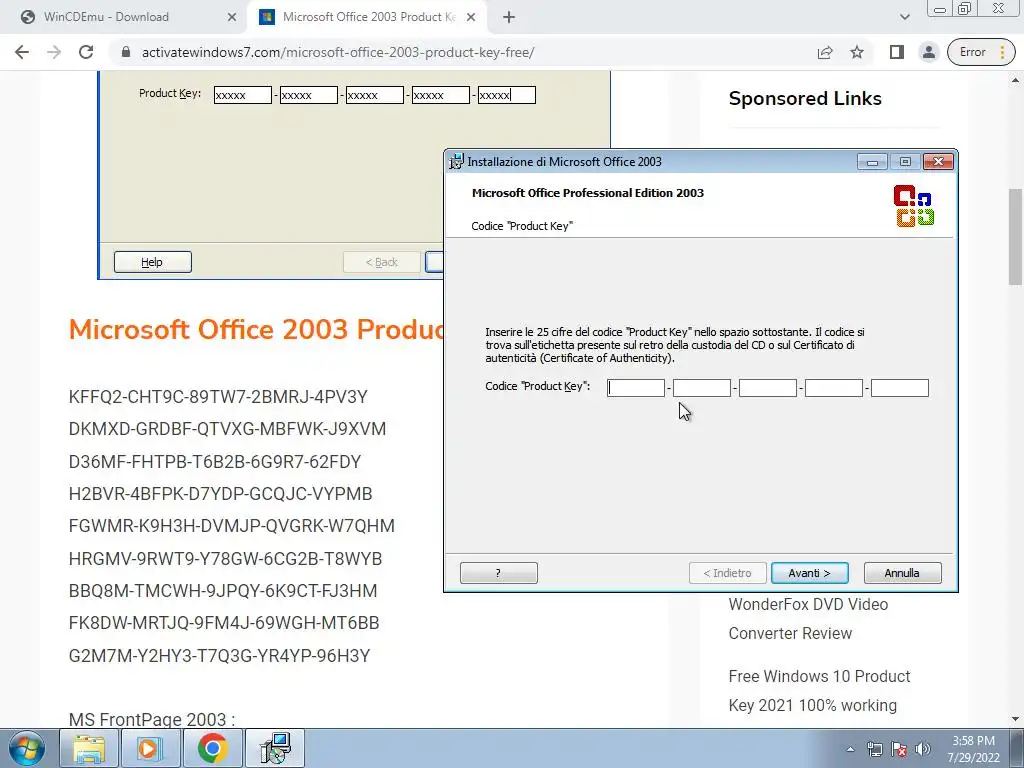
Task: Click the Sponsored Links heading
Action: coord(805,99)
